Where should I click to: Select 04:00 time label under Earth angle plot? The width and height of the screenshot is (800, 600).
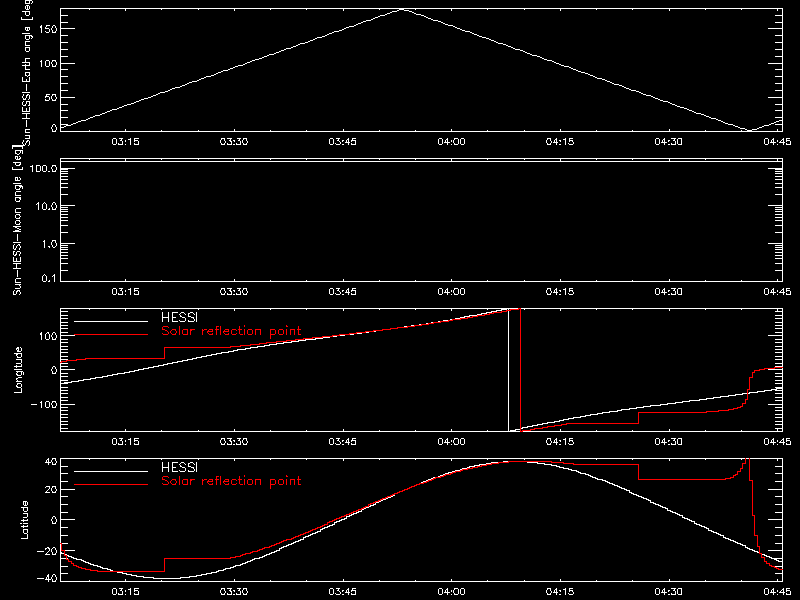click(452, 141)
